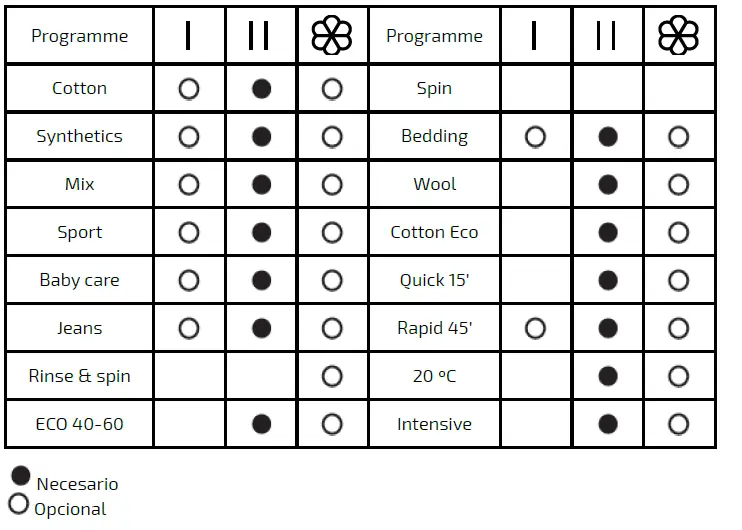The height and width of the screenshot is (530, 742).
Task: Select Wool compartment II filled circle
Action: coord(607,184)
